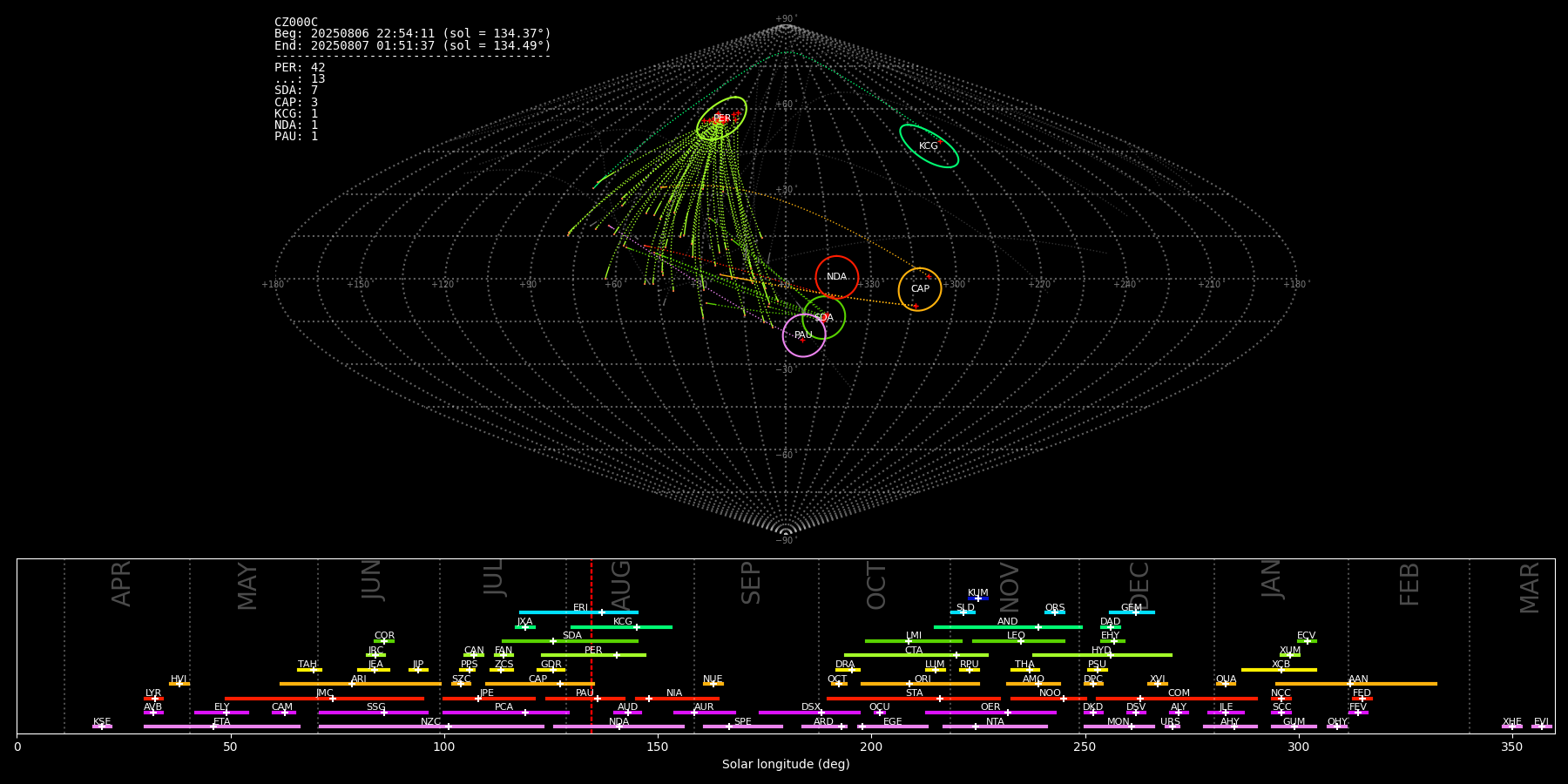The width and height of the screenshot is (1568, 784).
Task: Click the red dashed current solar longitude line
Action: coord(591,645)
